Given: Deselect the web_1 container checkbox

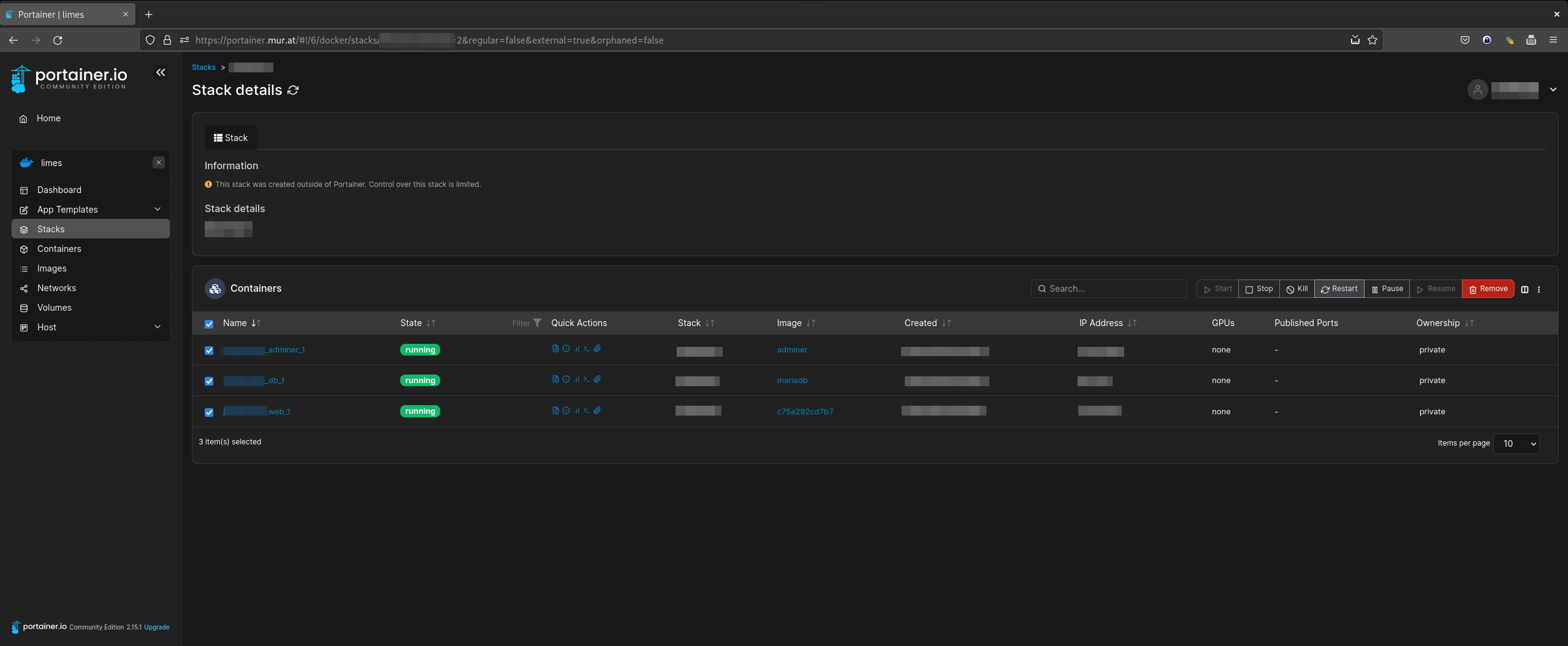Looking at the screenshot, I should click(x=209, y=412).
